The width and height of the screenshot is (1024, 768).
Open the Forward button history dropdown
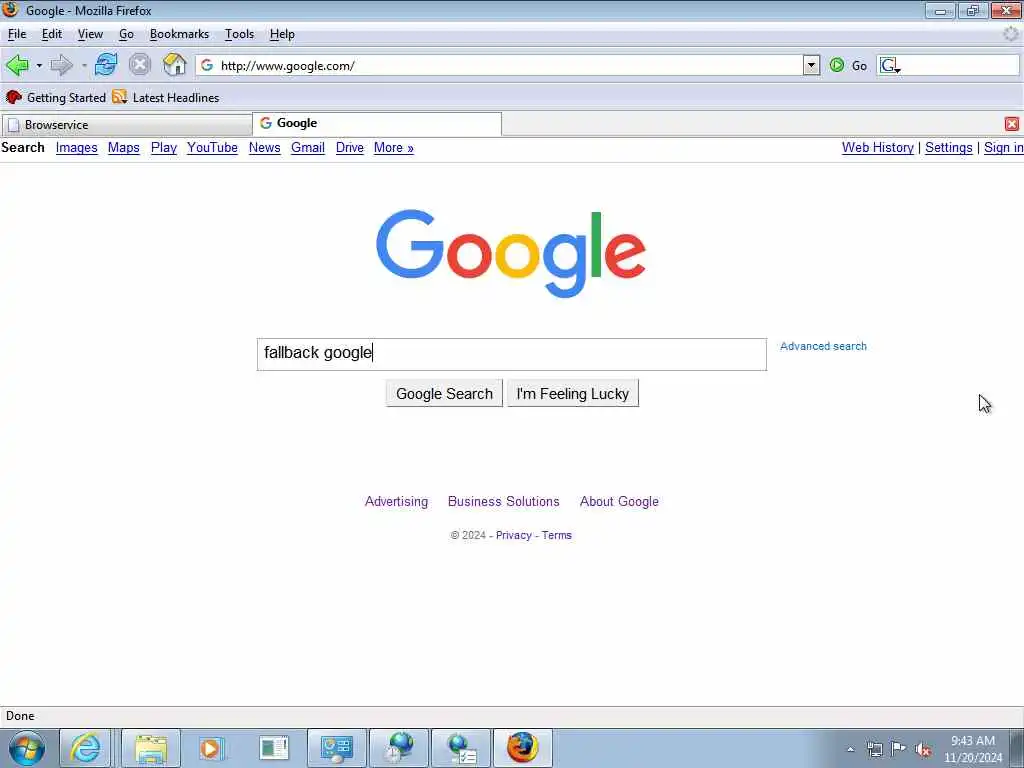[84, 65]
